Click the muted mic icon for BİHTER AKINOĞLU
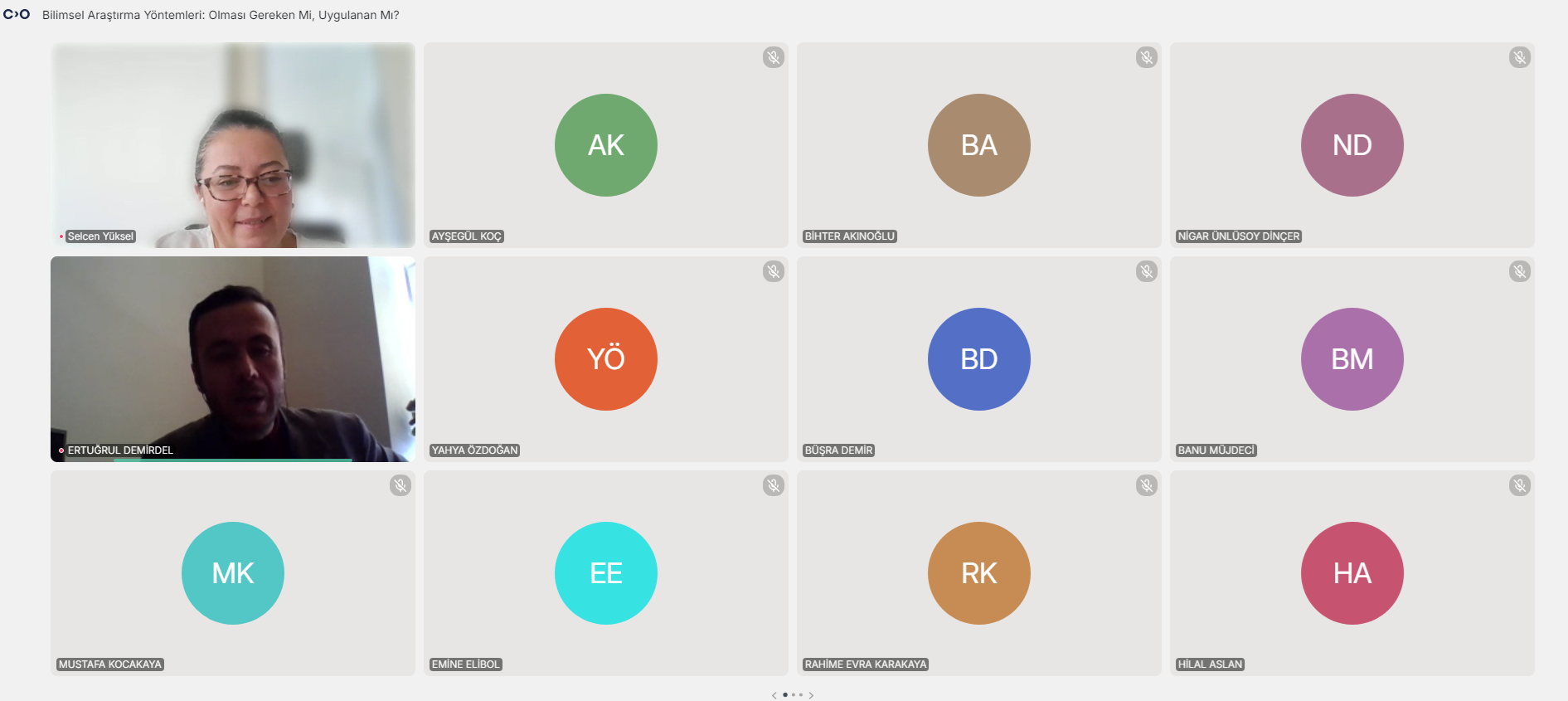Image resolution: width=1568 pixels, height=701 pixels. (1146, 57)
